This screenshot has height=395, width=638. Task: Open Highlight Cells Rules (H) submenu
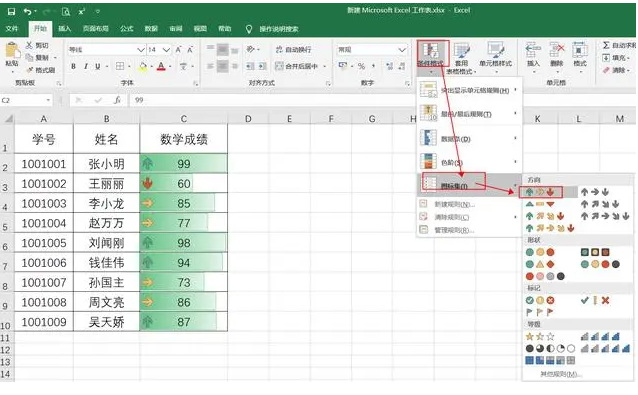coord(469,90)
